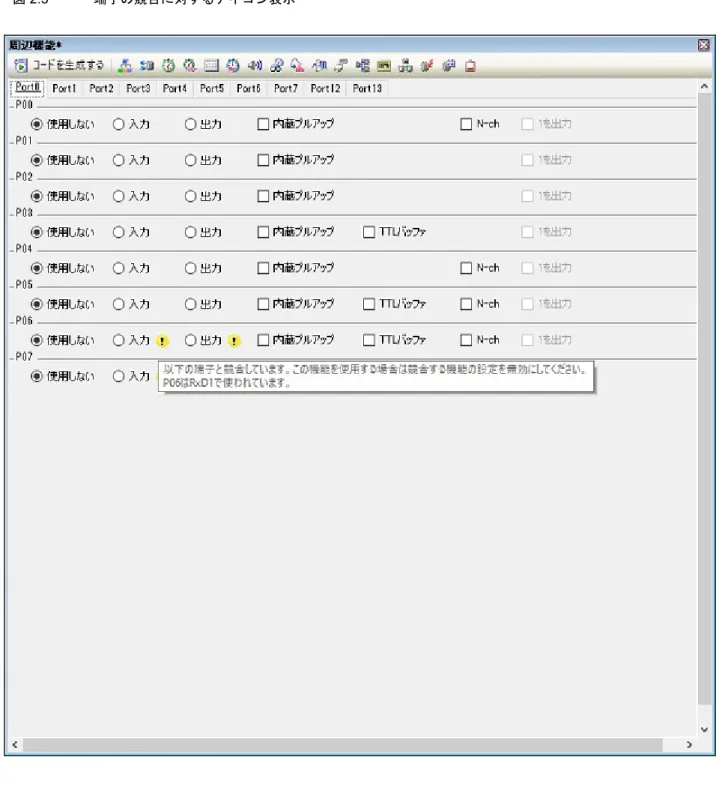Open the olive-green display toolbar icon
This screenshot has width=719, height=793.
[384, 66]
